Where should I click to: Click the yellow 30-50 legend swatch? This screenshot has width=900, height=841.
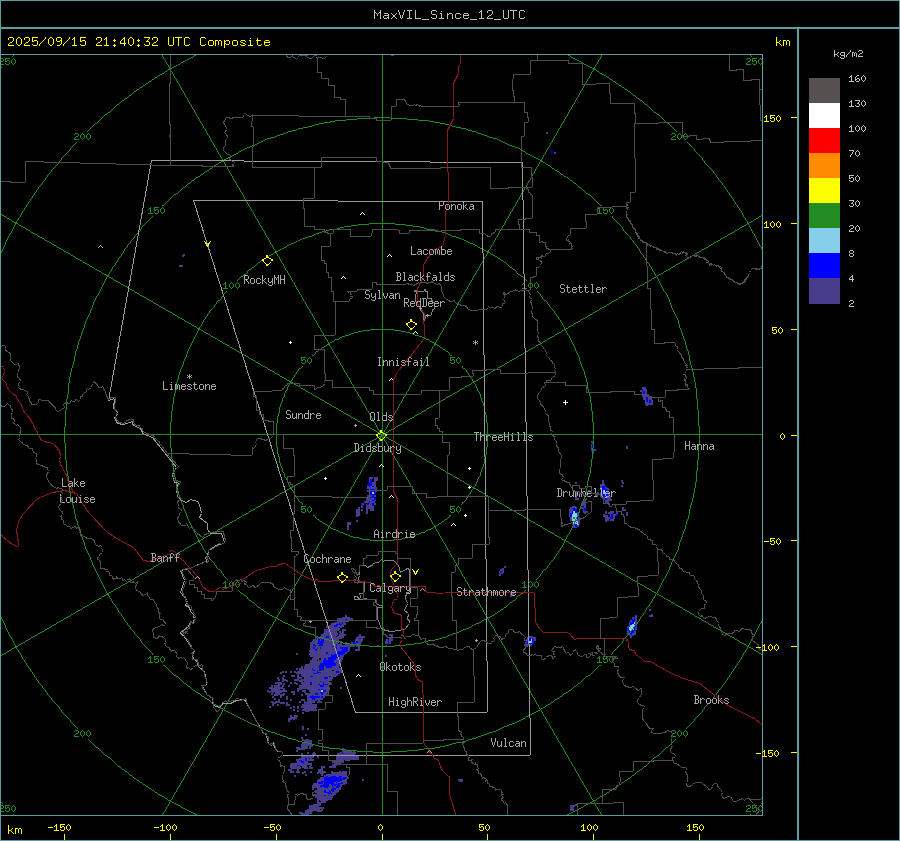pyautogui.click(x=824, y=191)
